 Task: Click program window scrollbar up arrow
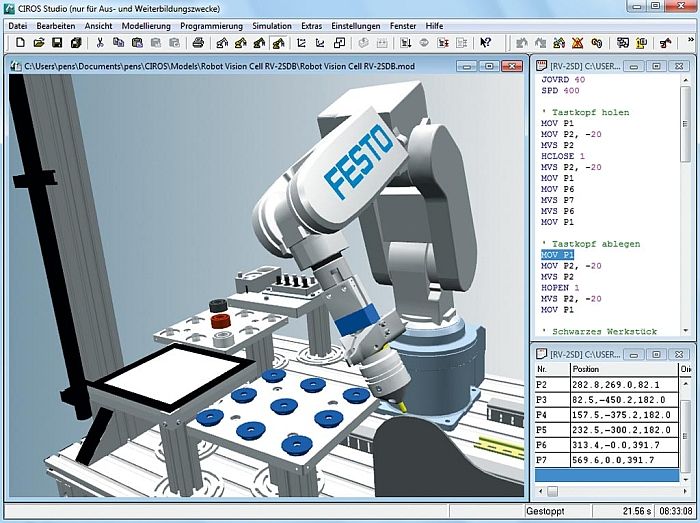click(686, 80)
